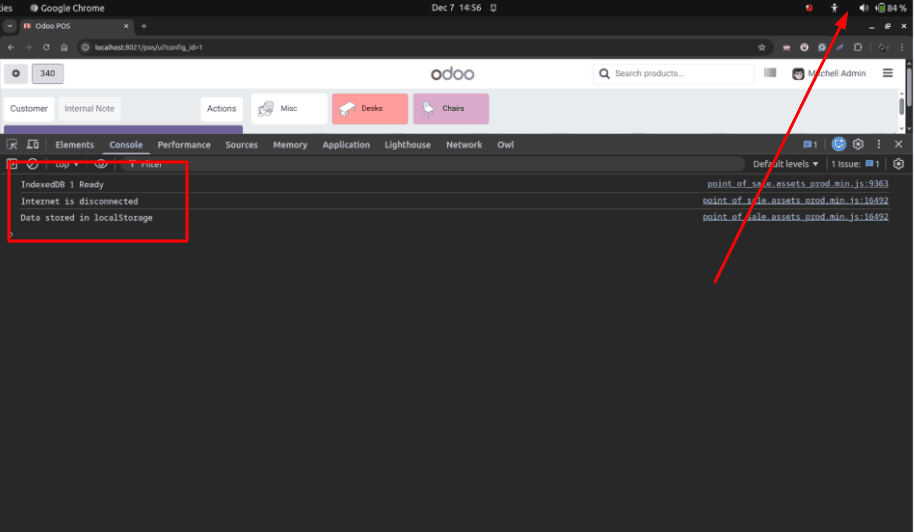Screen dimensions: 914x532
Task: Click the barcode scanner icon
Action: (x=770, y=73)
